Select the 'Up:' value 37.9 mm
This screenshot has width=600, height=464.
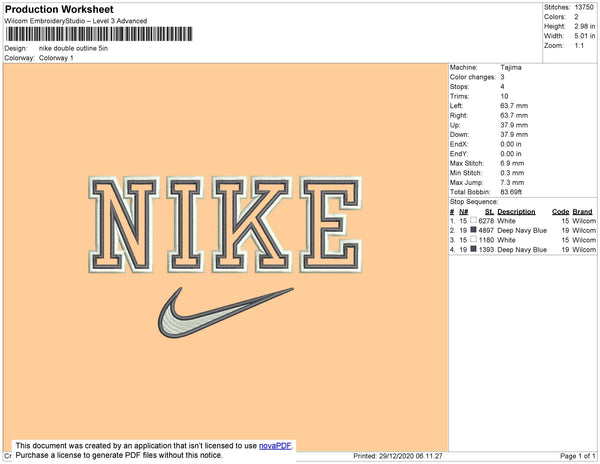tap(514, 125)
